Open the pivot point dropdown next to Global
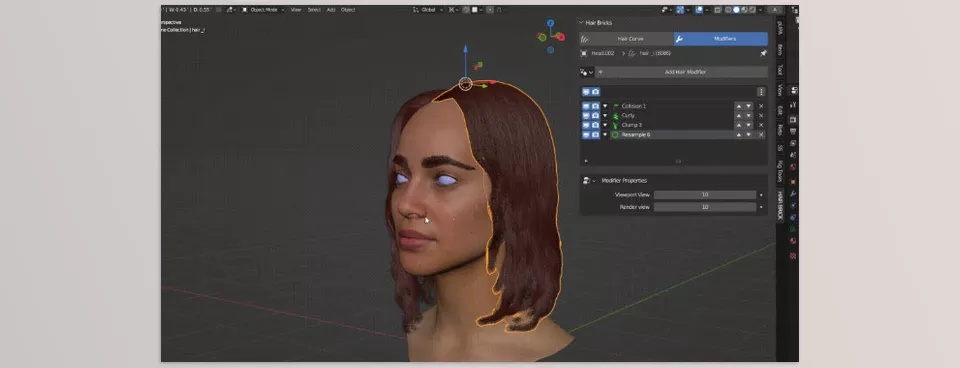 (452, 10)
